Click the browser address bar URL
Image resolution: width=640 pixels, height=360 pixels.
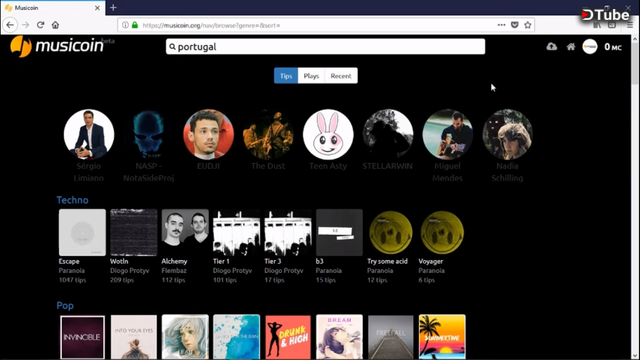click(211, 25)
